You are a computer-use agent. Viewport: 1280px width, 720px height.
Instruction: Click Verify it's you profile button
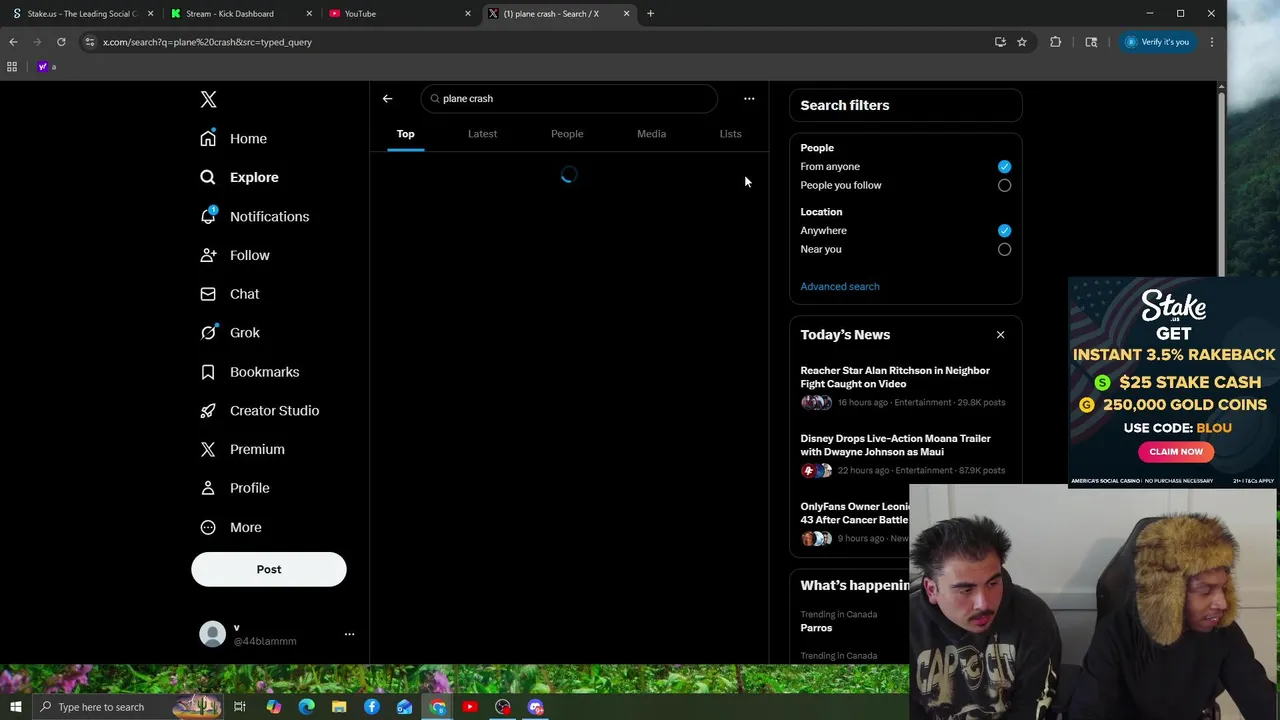[x=1156, y=42]
